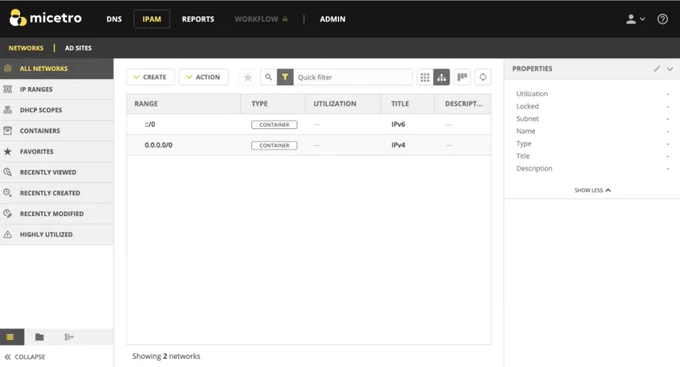This screenshot has height=367, width=680.
Task: Click the micetro logo
Action: pyautogui.click(x=45, y=18)
